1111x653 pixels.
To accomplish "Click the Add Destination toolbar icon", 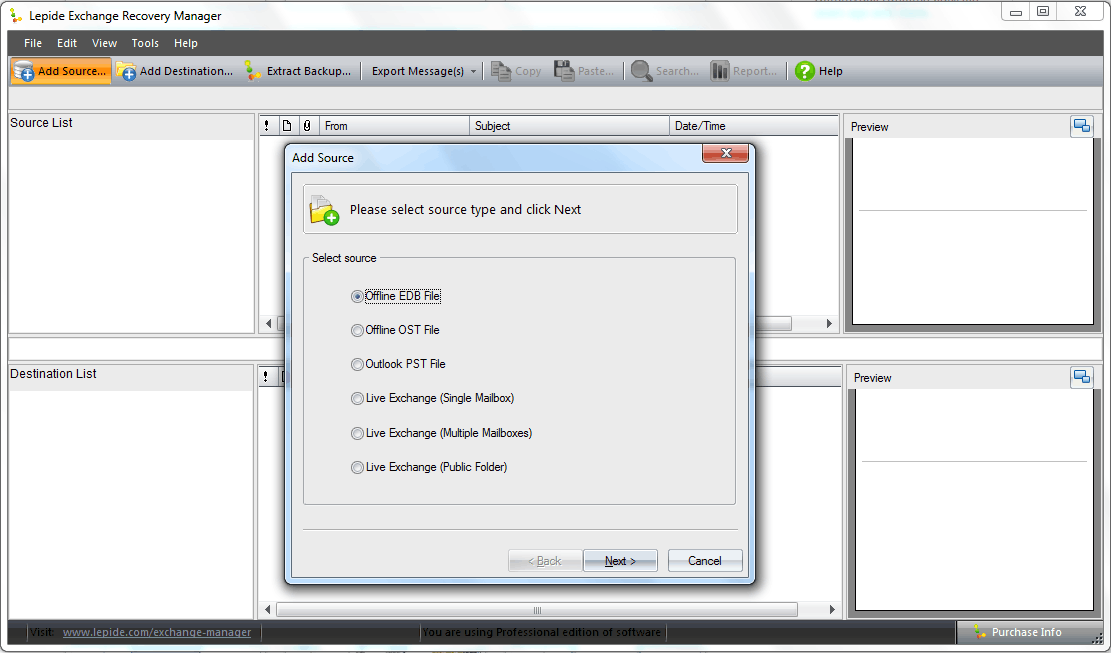I will 126,71.
